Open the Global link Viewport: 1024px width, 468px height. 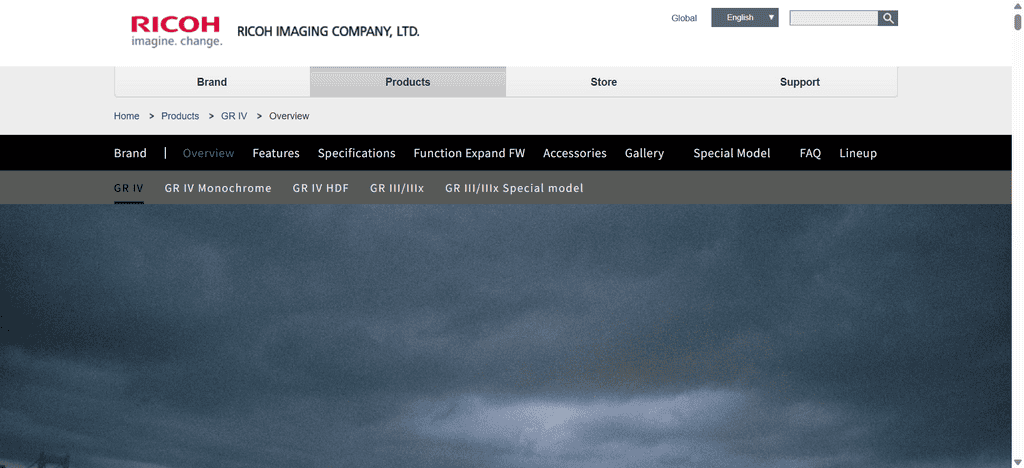(x=684, y=18)
